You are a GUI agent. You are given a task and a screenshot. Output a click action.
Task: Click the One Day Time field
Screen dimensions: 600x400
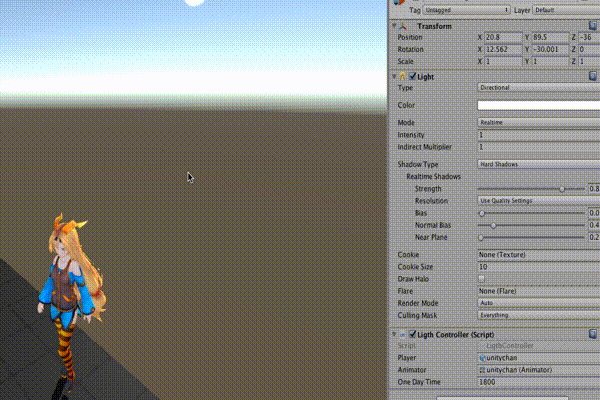(539, 382)
